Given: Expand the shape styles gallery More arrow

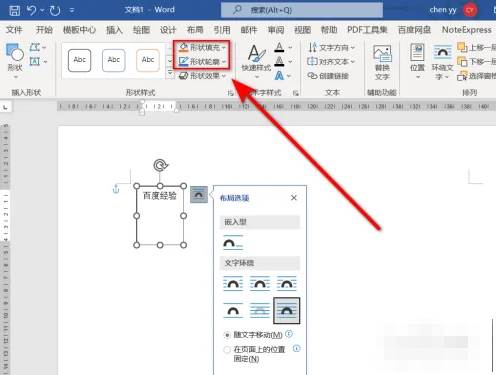Looking at the screenshot, I should [x=170, y=74].
